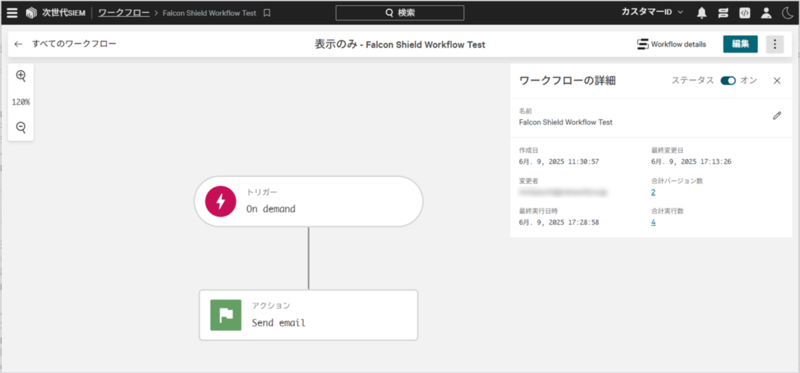Return to すべてのワークフロー
800x373 pixels.
pyautogui.click(x=74, y=44)
